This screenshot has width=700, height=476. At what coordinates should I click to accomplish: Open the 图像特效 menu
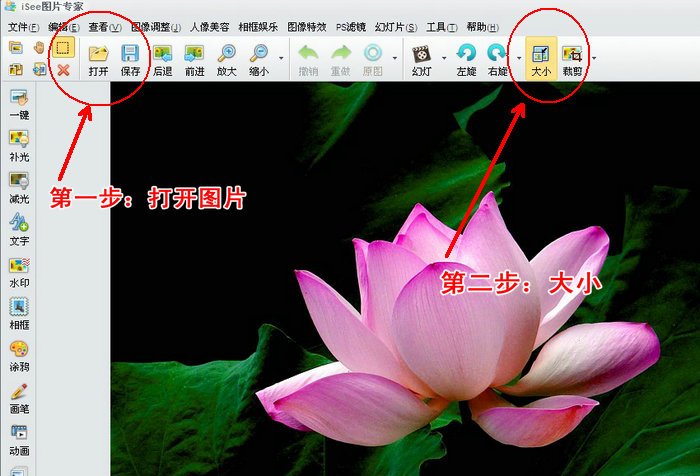tap(307, 27)
